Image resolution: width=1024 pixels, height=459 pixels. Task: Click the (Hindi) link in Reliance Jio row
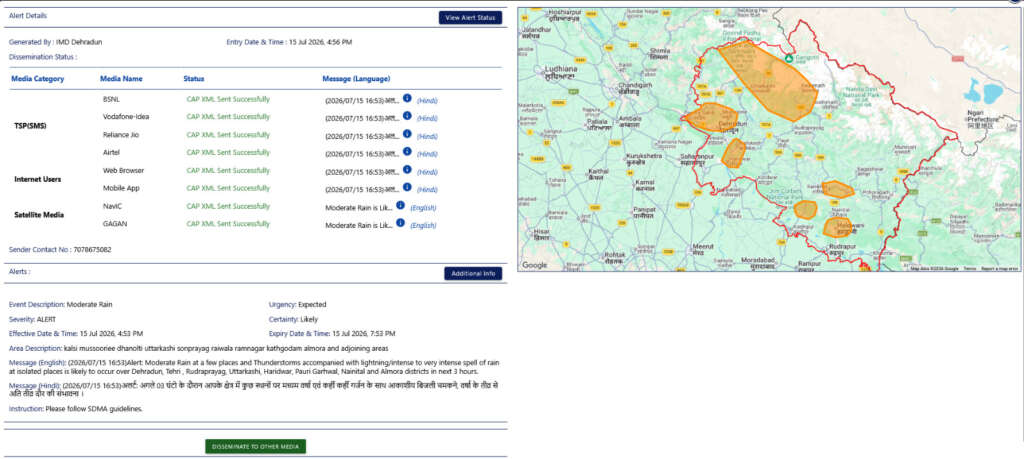click(x=427, y=136)
